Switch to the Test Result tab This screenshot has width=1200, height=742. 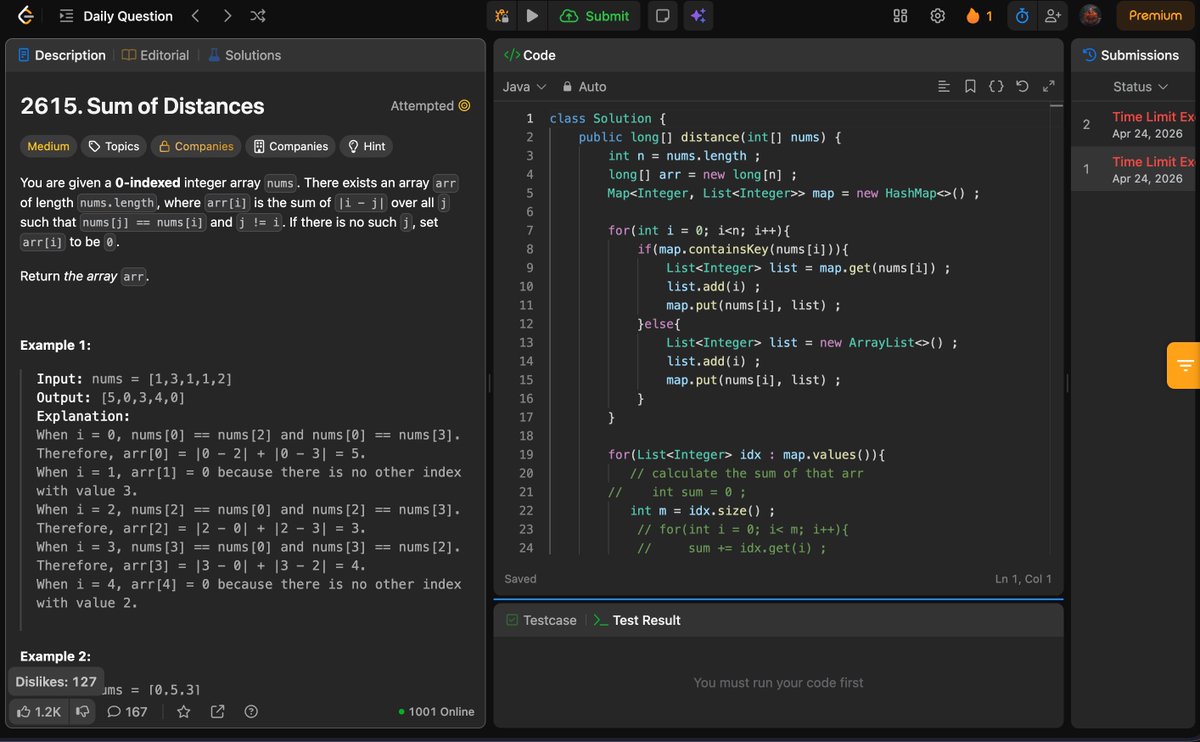click(637, 620)
